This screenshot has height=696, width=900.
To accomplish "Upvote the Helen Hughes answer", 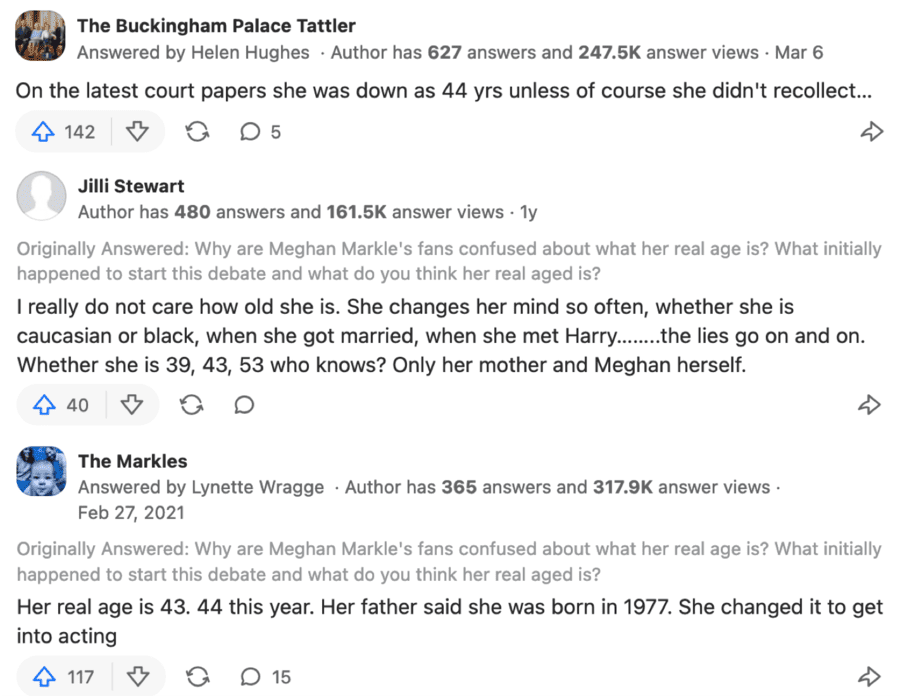I will click(x=63, y=132).
